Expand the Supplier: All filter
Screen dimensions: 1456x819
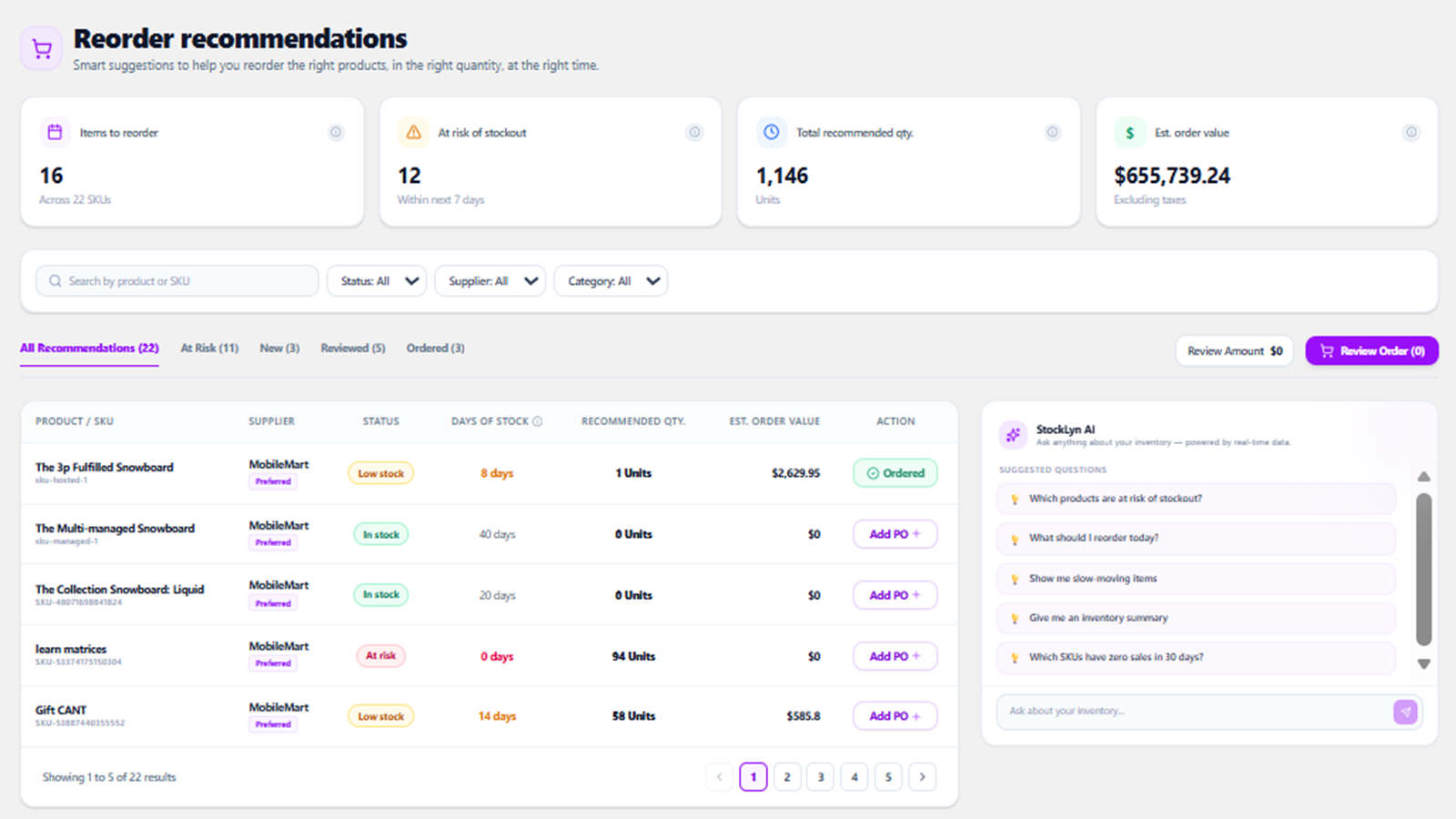point(490,281)
